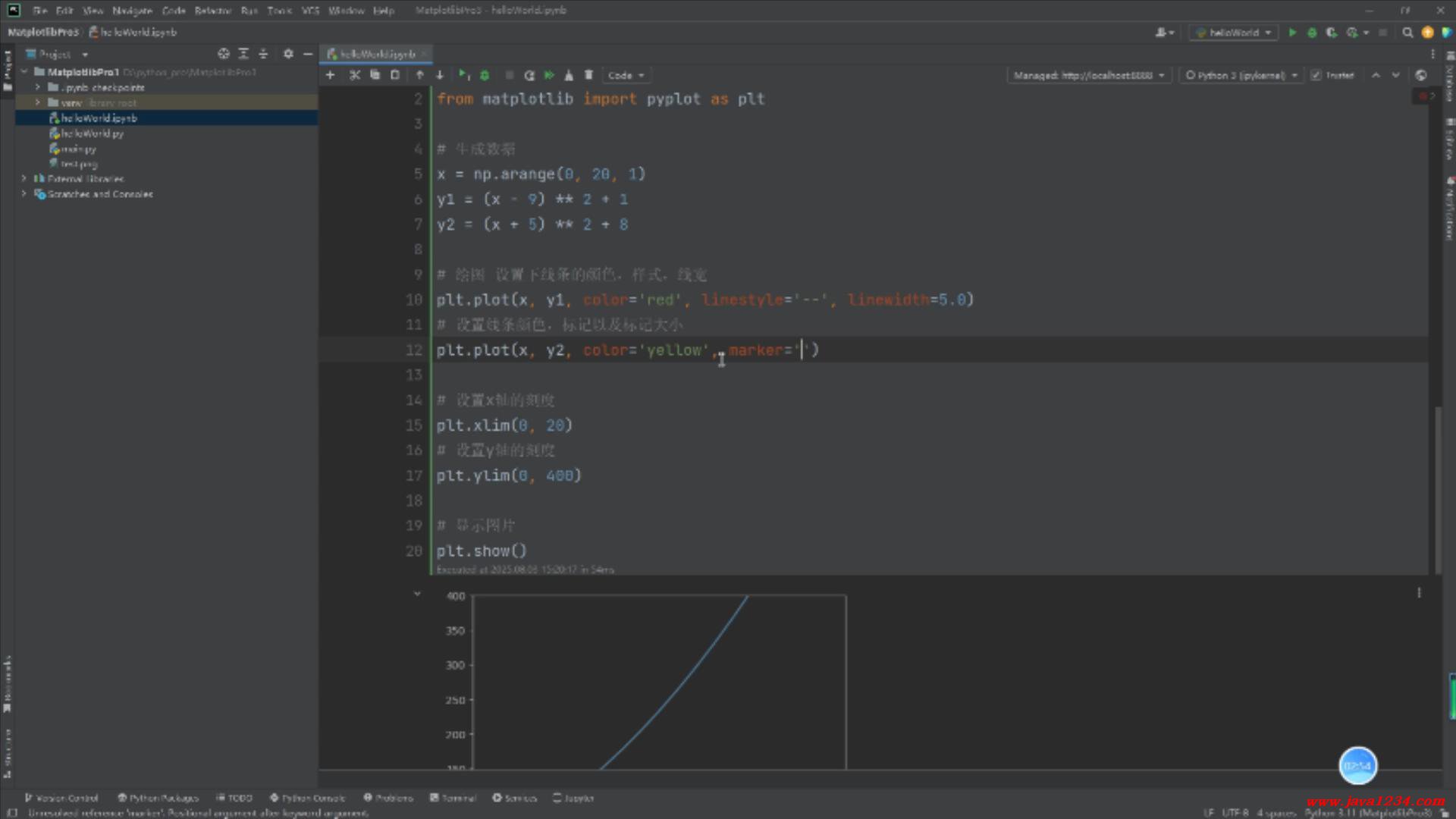Switch to helloWorld.ipynb editor tab

click(377, 54)
